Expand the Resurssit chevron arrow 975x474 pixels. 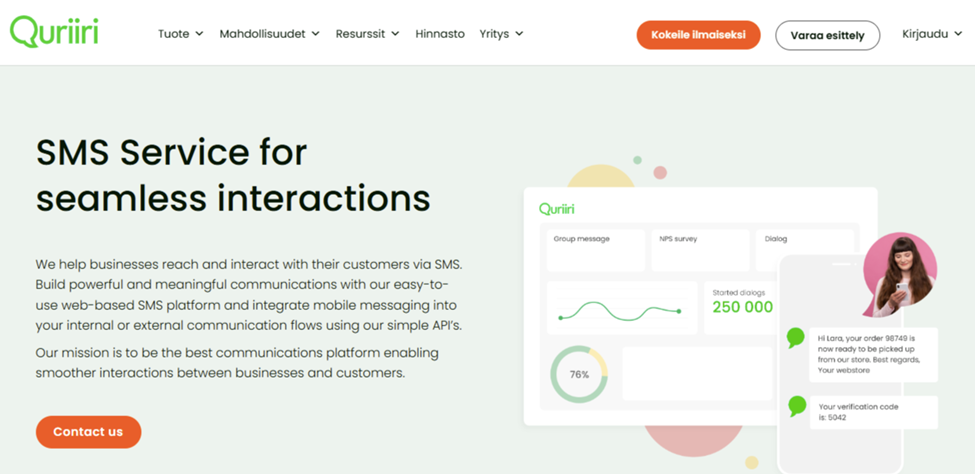(x=395, y=34)
